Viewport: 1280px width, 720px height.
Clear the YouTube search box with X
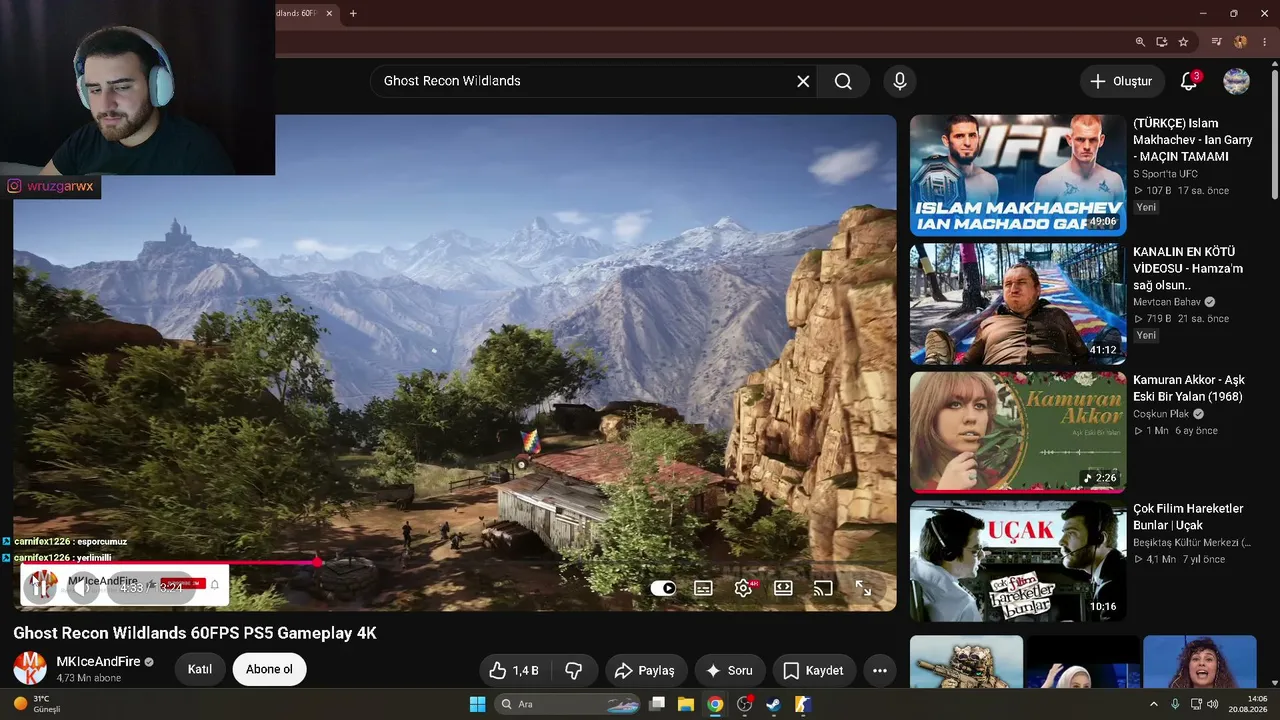[803, 81]
